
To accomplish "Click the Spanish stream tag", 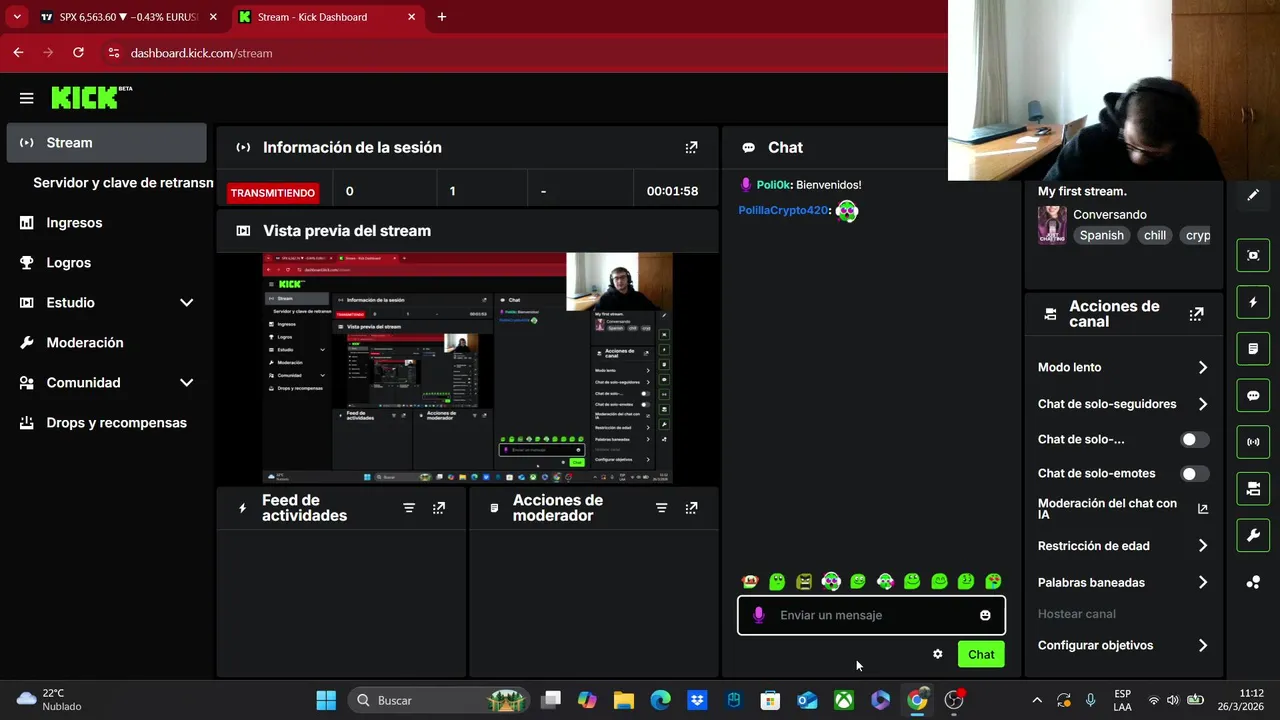I will [1101, 235].
